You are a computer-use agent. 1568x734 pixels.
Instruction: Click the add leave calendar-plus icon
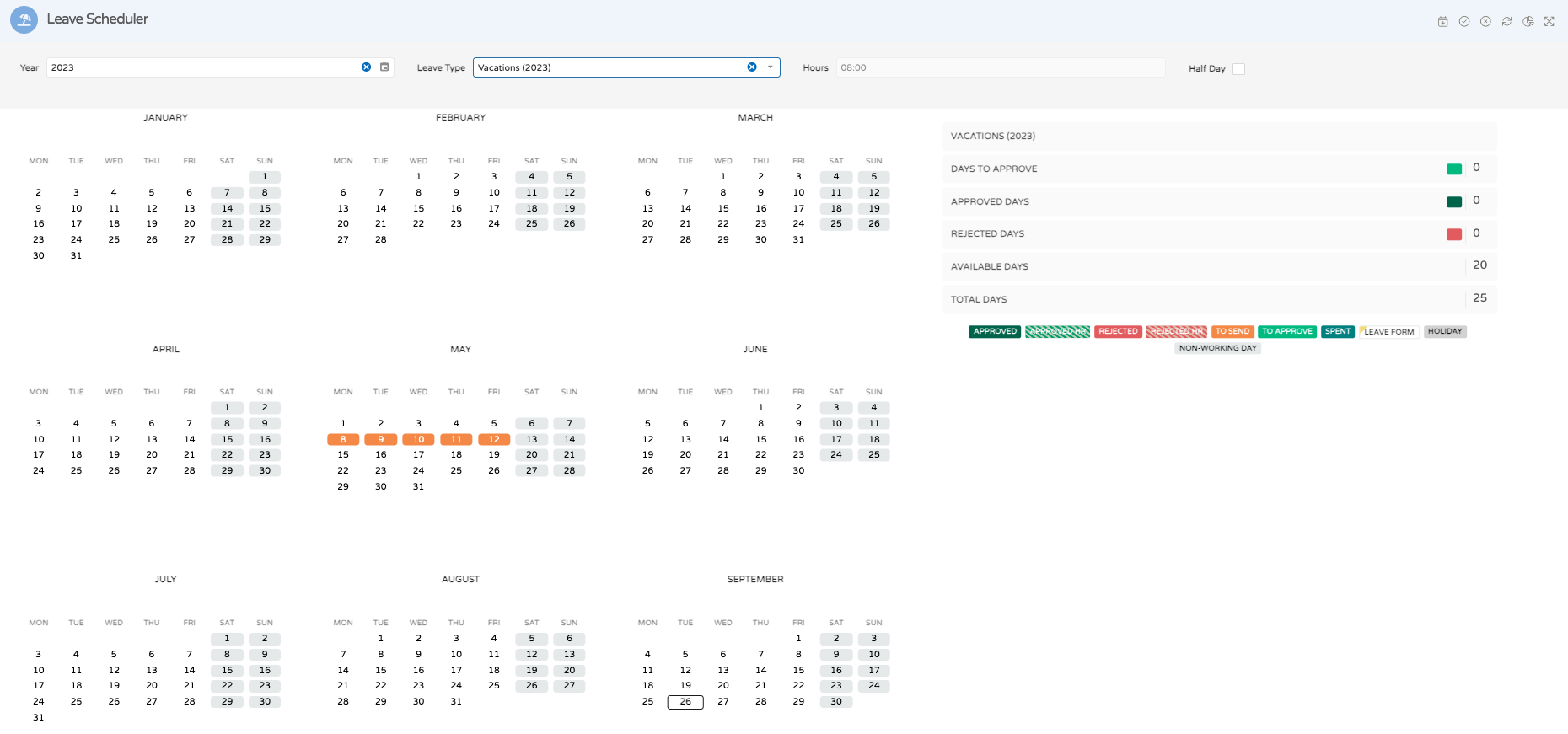pos(1442,22)
